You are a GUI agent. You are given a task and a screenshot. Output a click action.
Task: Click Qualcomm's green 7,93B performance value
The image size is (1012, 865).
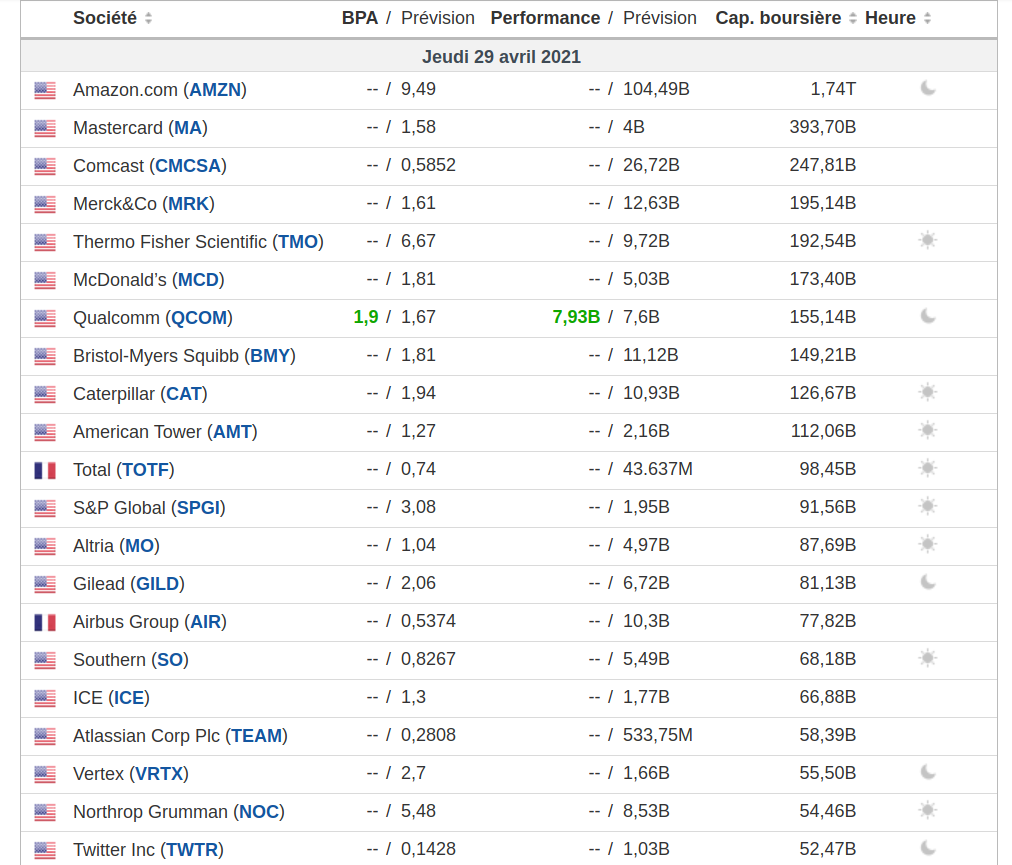click(x=576, y=317)
